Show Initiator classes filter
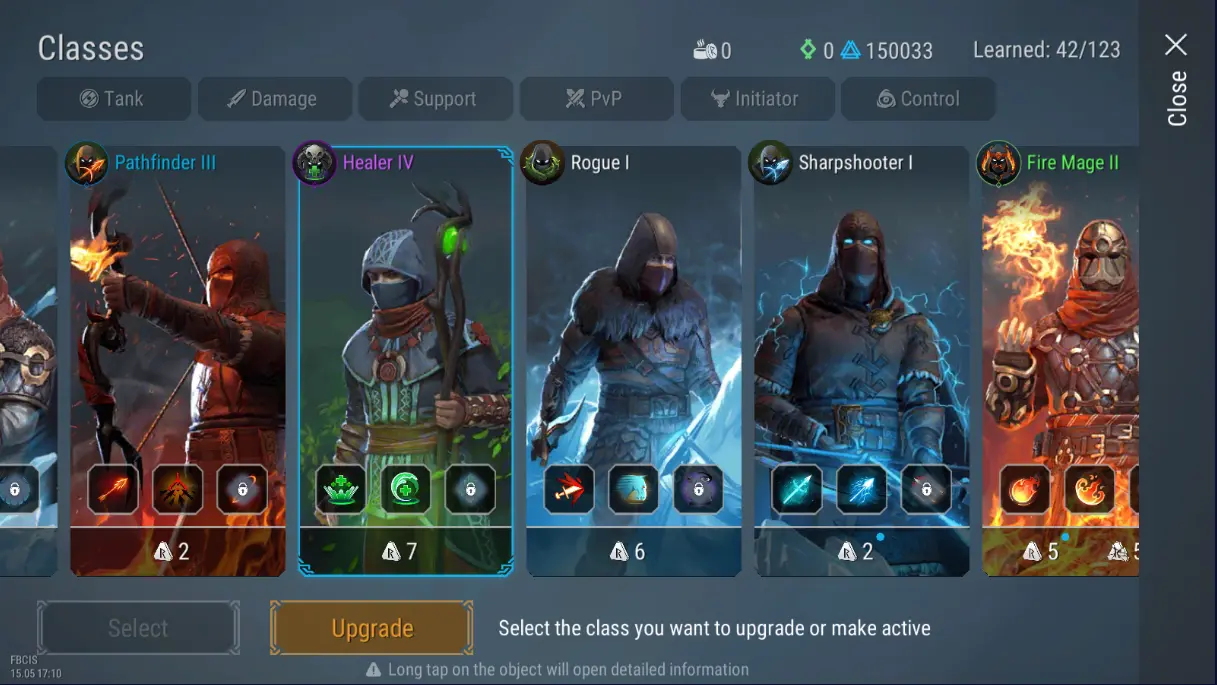1217x685 pixels. pyautogui.click(x=758, y=99)
